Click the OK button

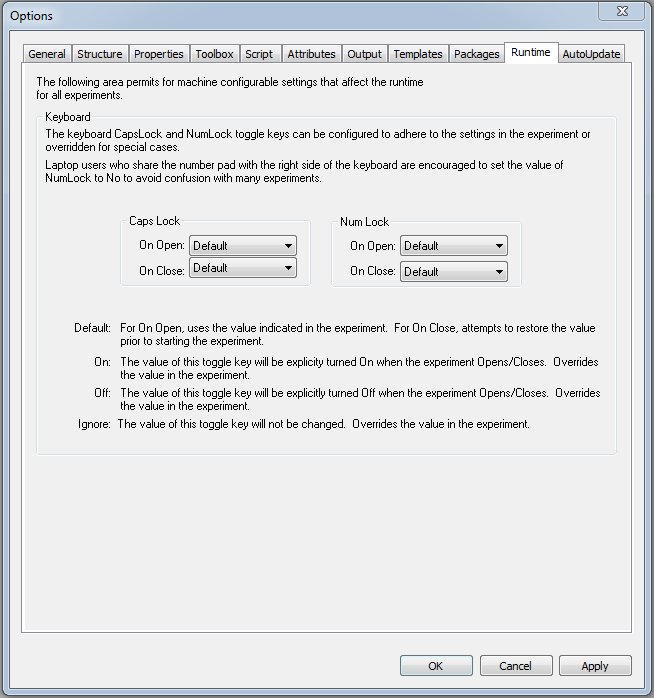tap(436, 666)
